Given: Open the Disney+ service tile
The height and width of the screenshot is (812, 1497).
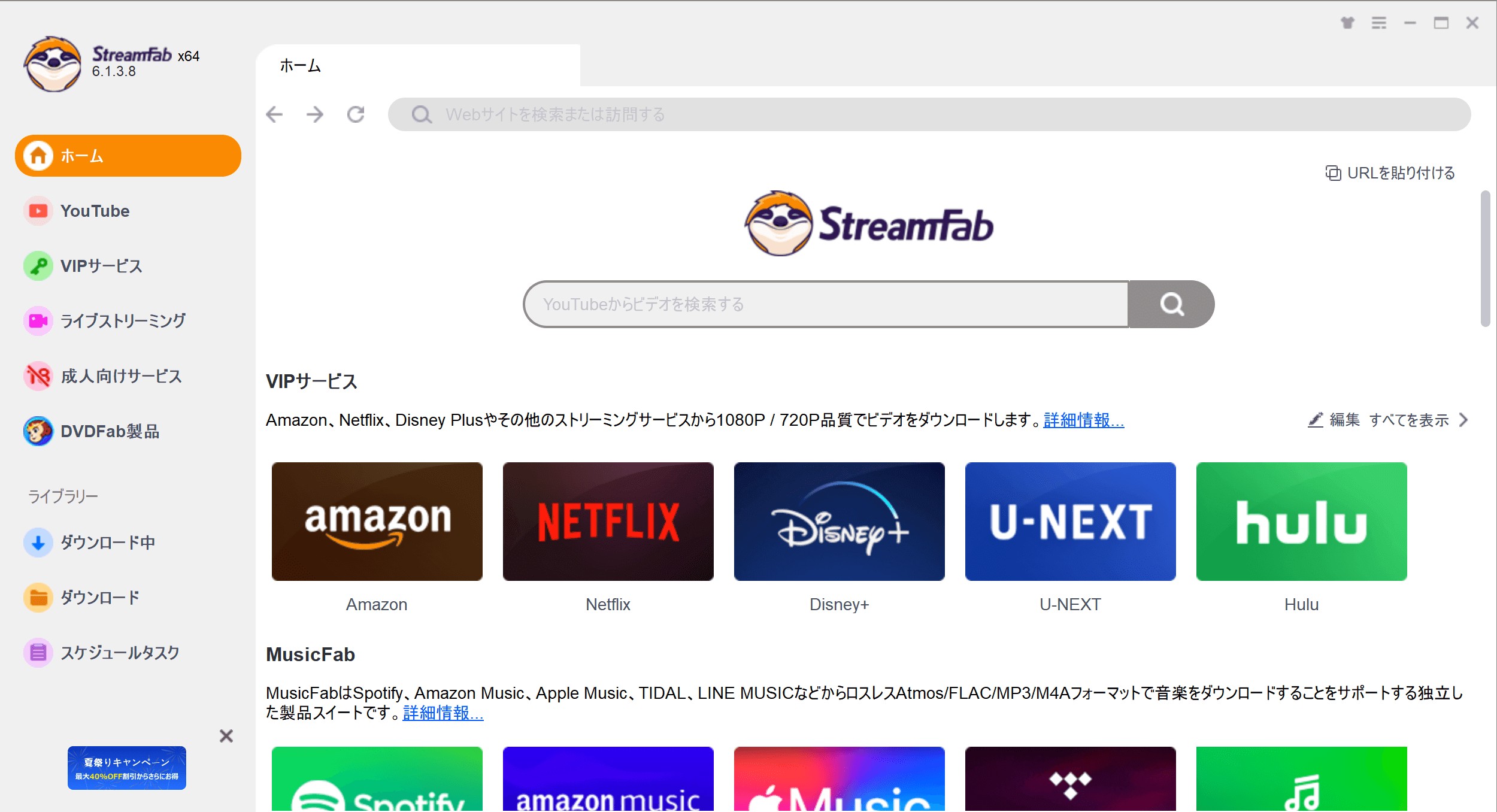Looking at the screenshot, I should pos(840,522).
